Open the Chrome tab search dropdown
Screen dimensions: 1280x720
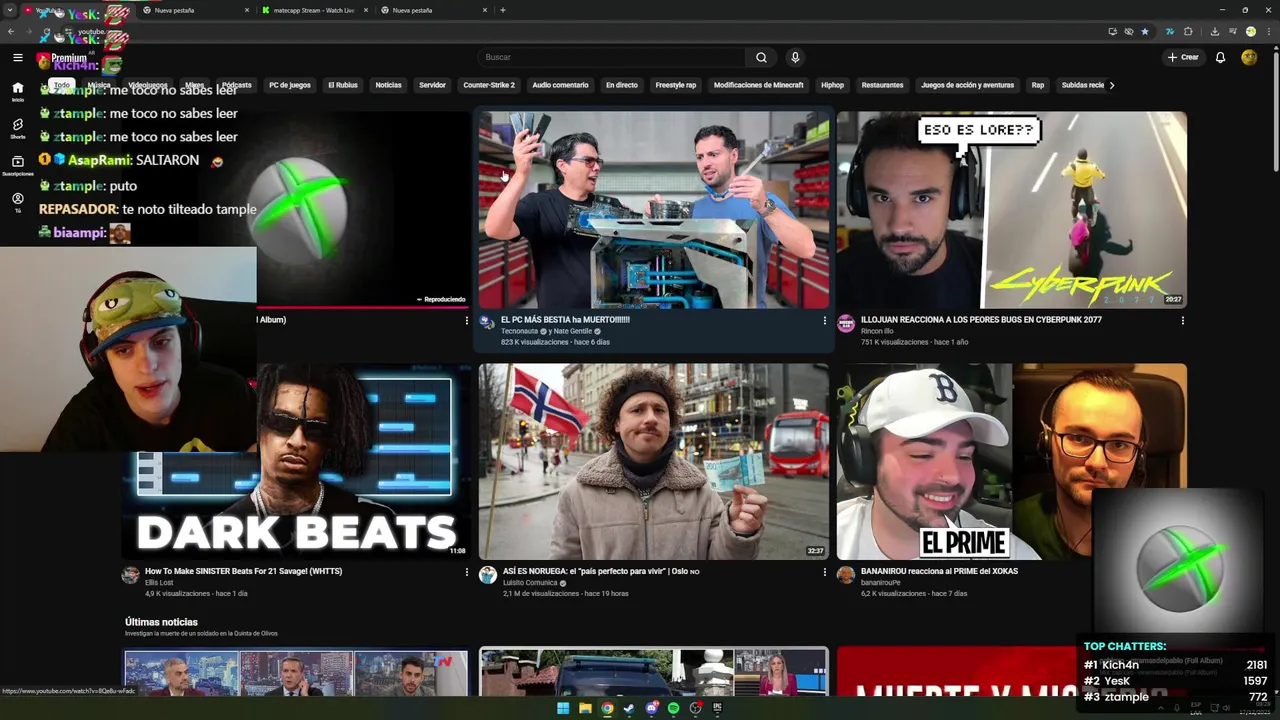[x=10, y=10]
